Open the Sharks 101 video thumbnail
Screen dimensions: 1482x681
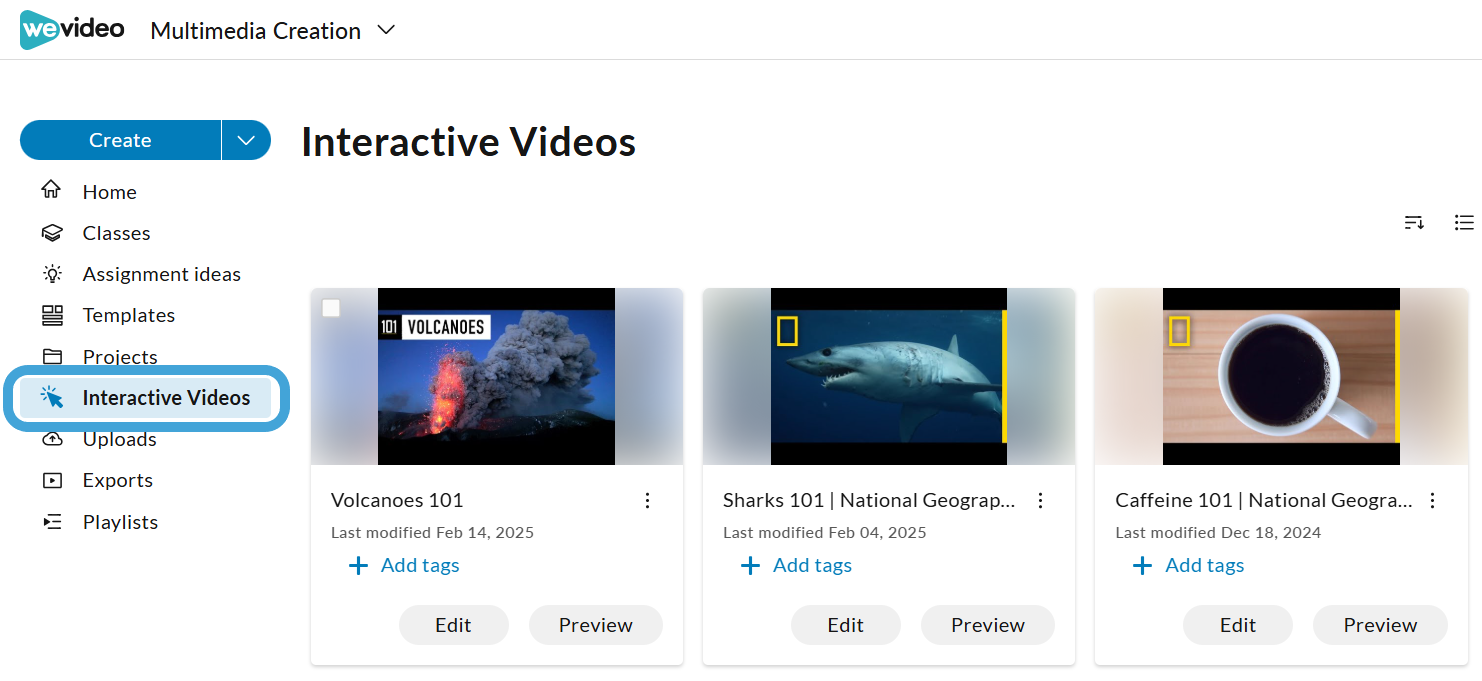[x=889, y=376]
